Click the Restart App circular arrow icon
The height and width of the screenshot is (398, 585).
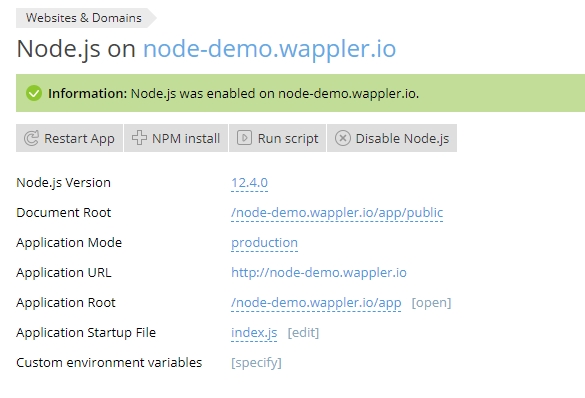pos(31,138)
